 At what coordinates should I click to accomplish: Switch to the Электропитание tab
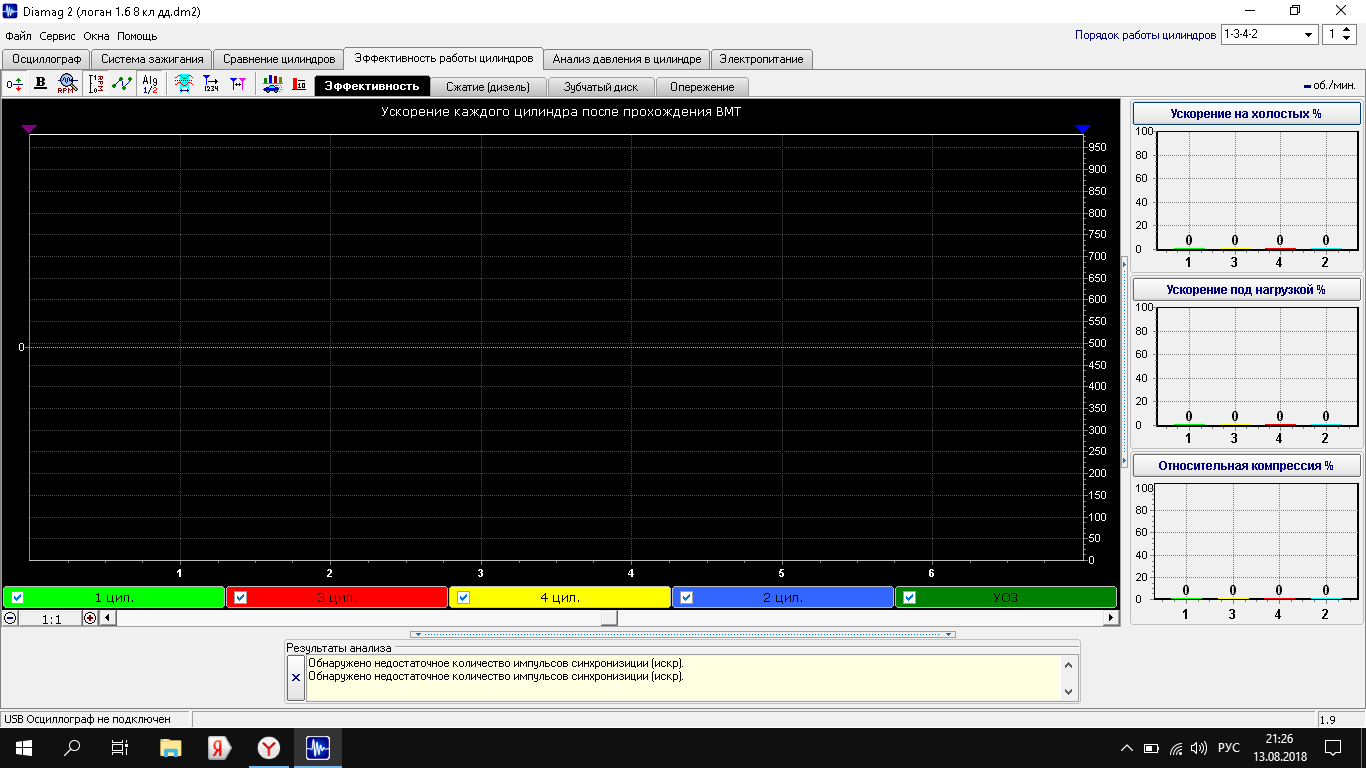point(761,59)
